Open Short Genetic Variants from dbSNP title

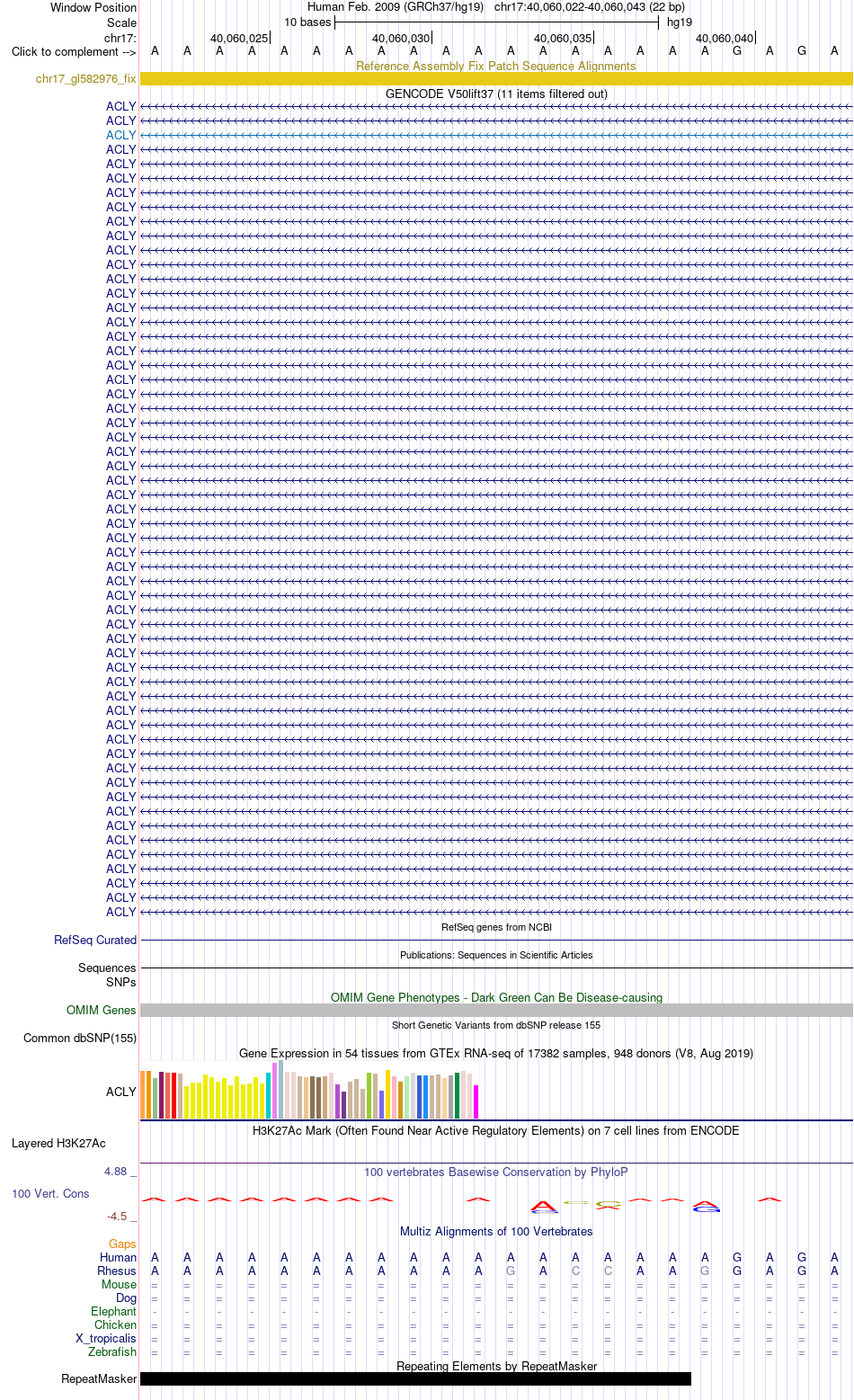pos(496,1025)
